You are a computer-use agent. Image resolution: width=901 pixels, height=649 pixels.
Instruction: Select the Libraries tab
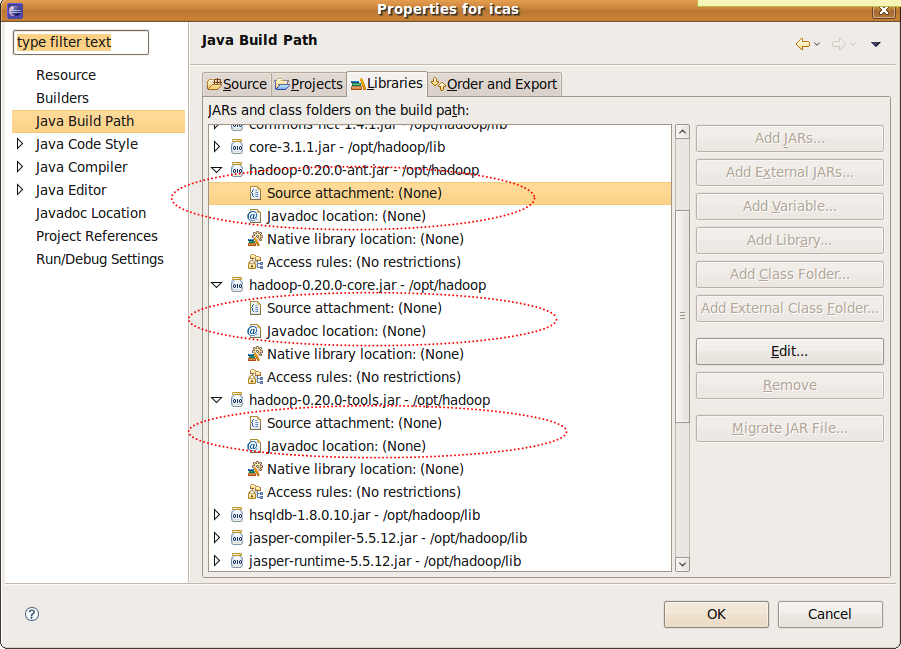coord(387,83)
